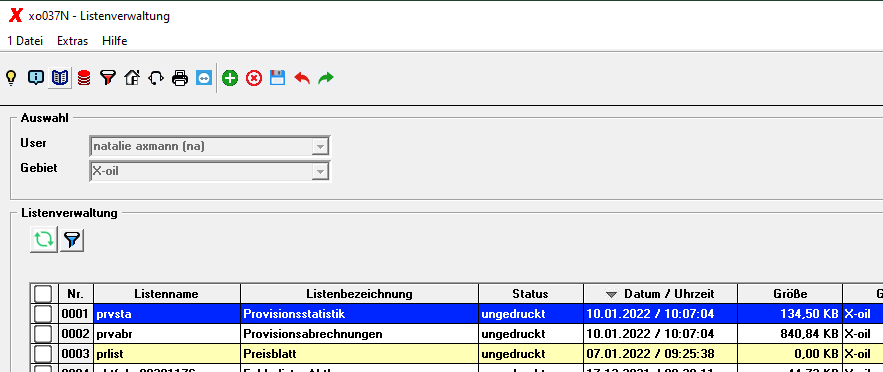883x372 pixels.
Task: Select the Provisionsabrechnungen cell
Action: pos(359,334)
